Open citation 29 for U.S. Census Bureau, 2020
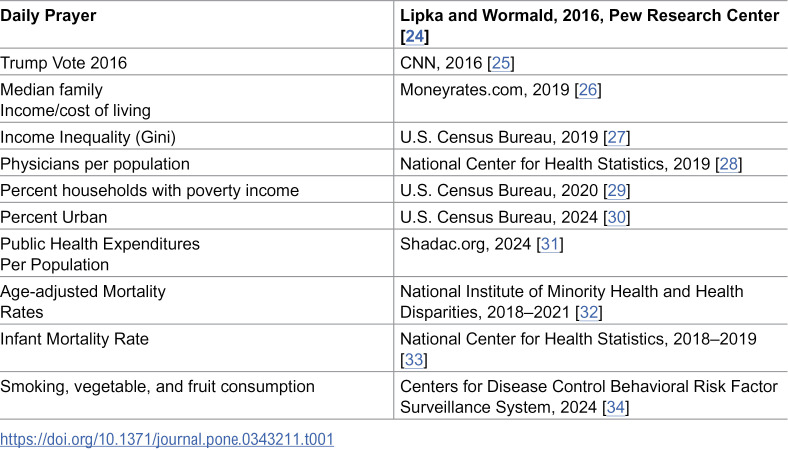This screenshot has height=450, width=788. click(x=616, y=191)
